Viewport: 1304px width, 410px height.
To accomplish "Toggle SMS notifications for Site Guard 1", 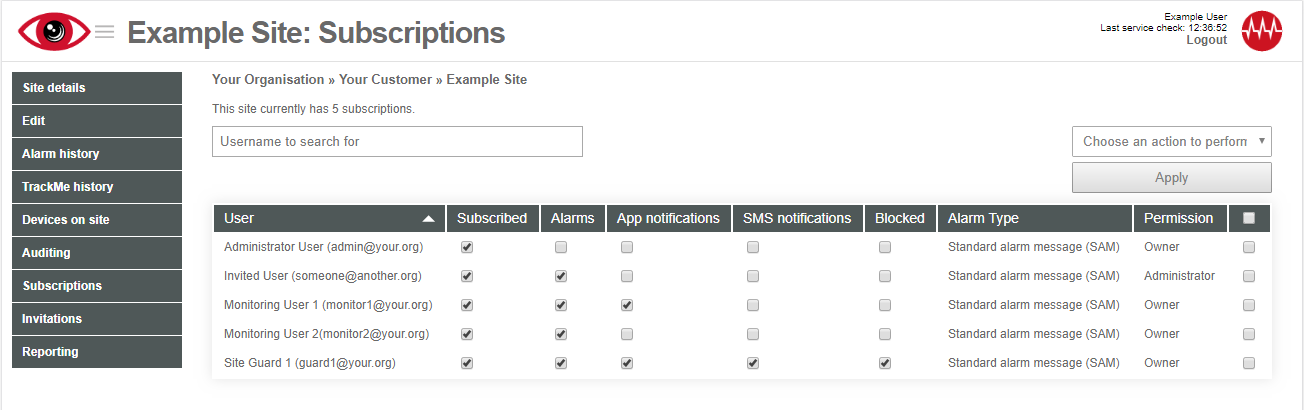I will (x=753, y=363).
